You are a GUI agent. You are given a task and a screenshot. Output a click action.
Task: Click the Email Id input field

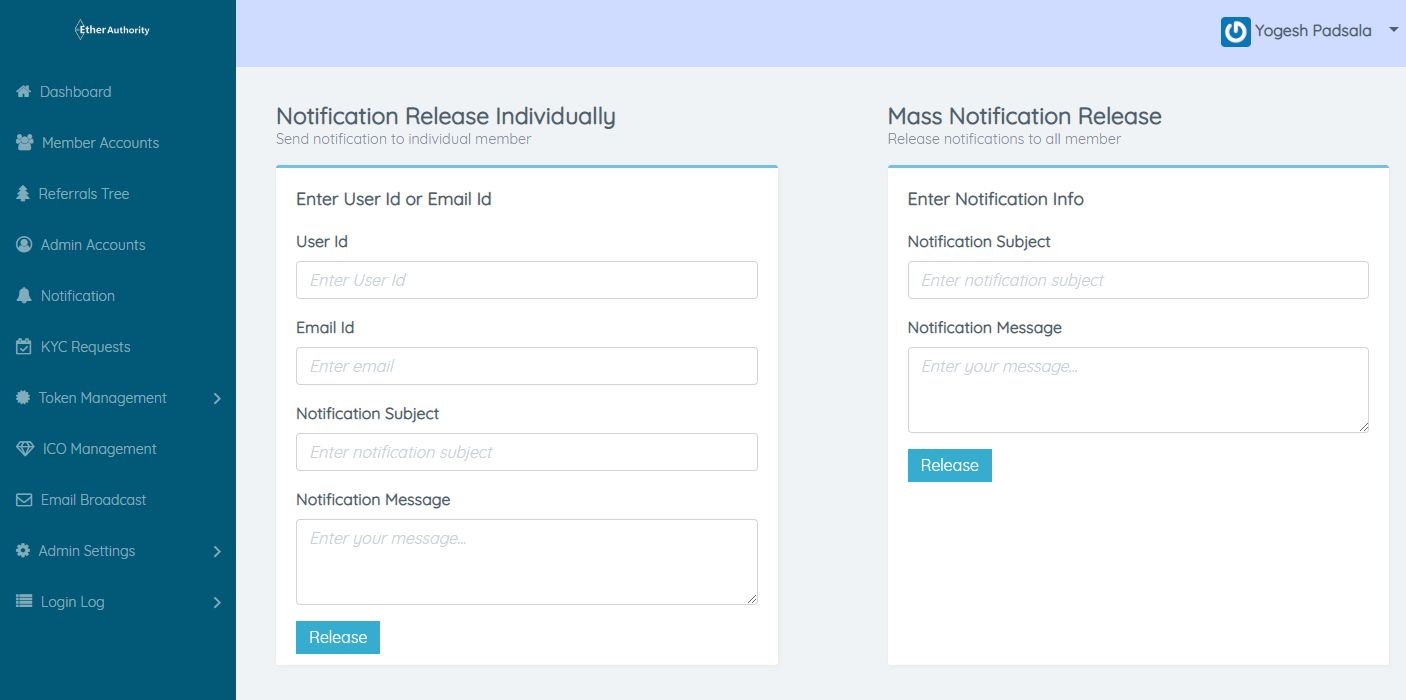526,366
